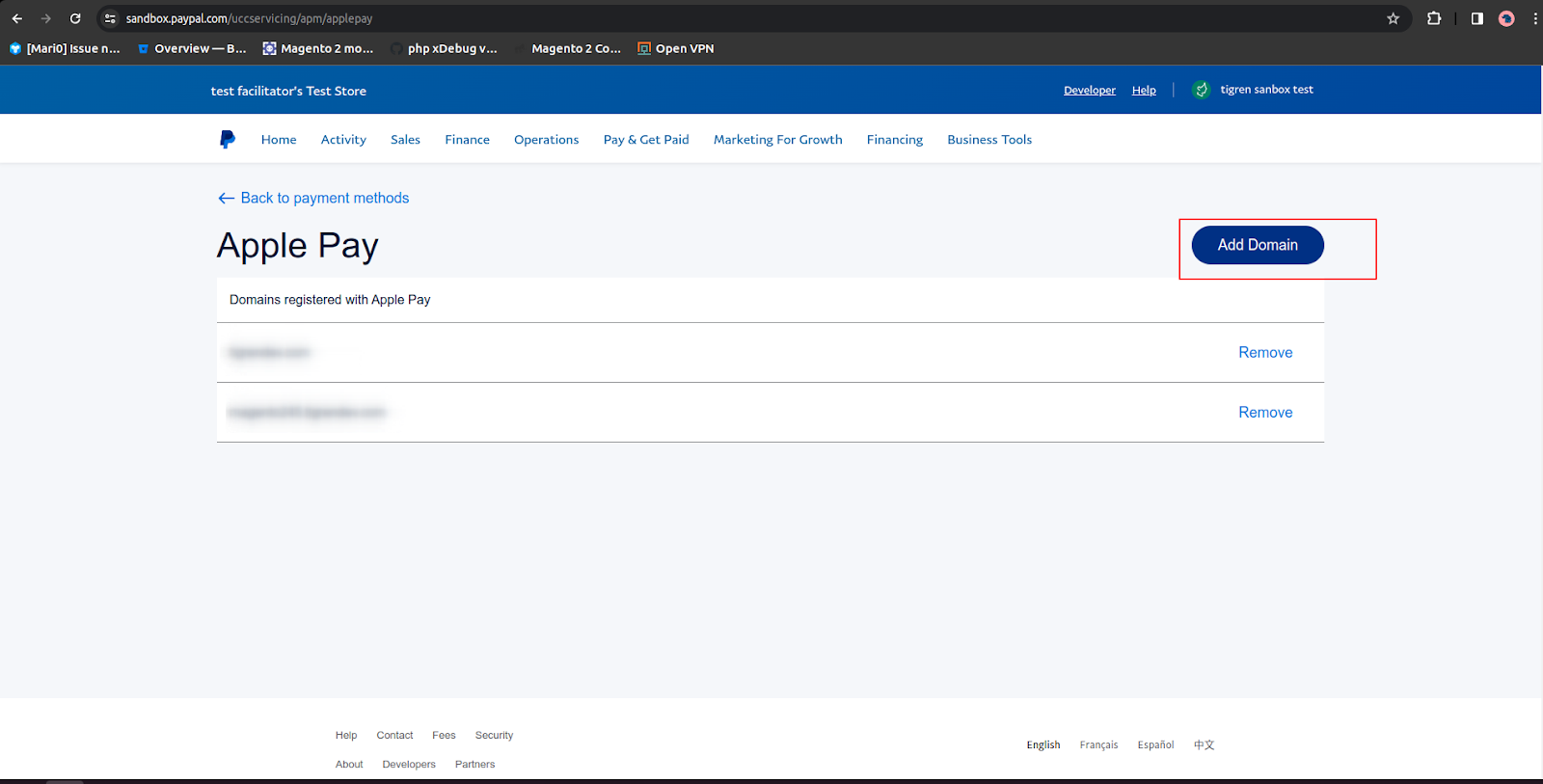Remove the upper registered domain
Viewport: 1543px width, 784px height.
tap(1265, 353)
